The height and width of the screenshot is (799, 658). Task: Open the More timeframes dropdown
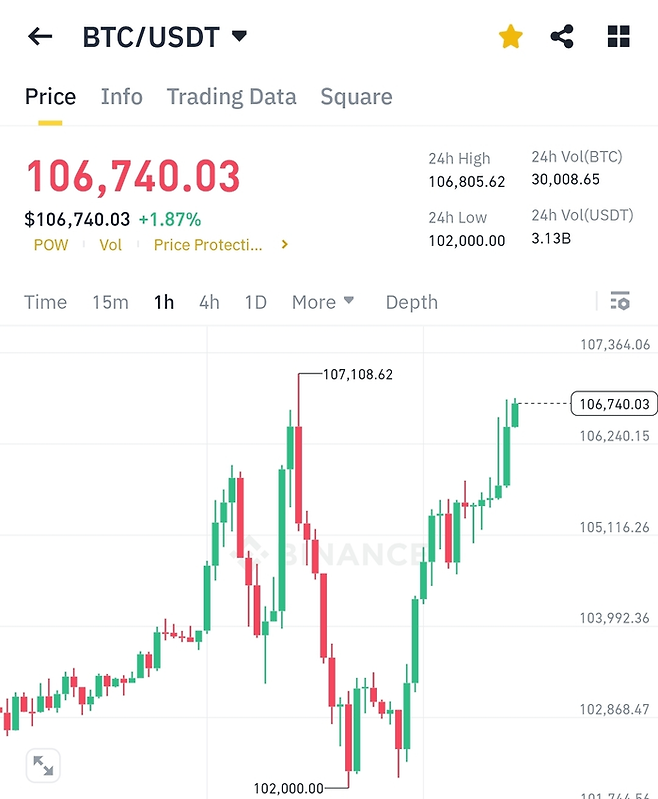click(x=323, y=302)
